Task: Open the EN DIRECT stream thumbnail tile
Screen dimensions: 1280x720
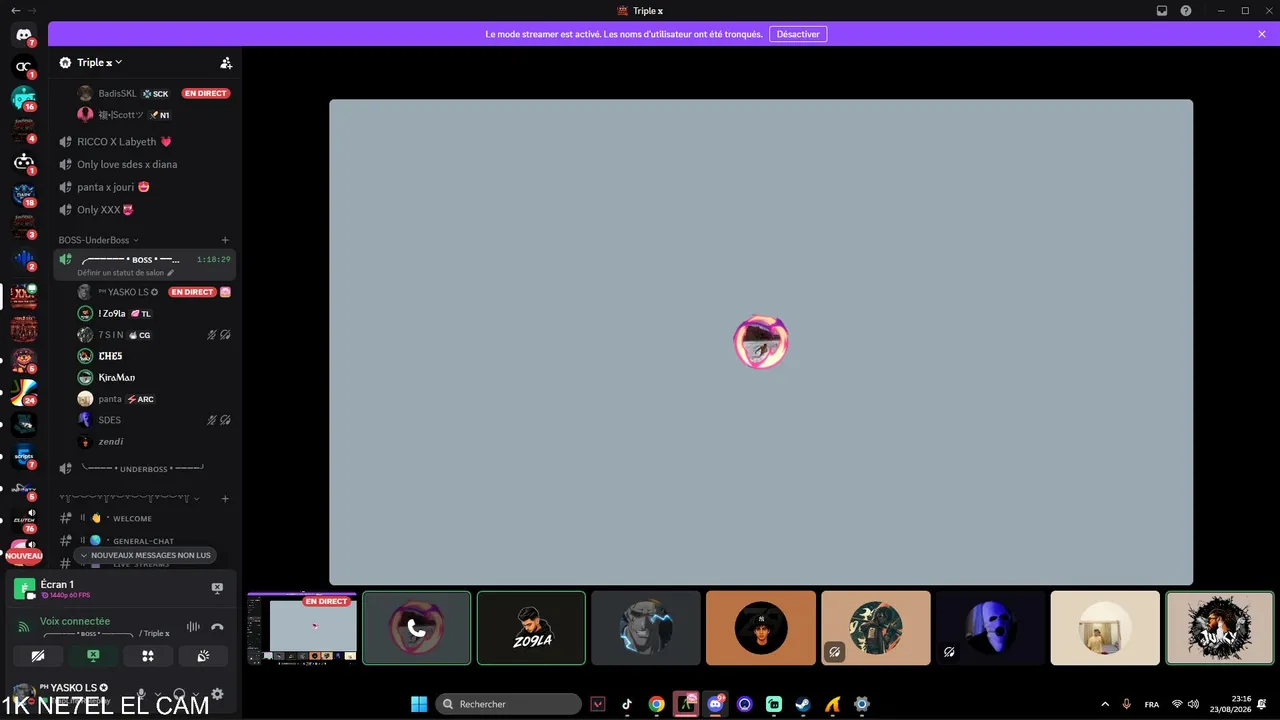Action: click(302, 628)
